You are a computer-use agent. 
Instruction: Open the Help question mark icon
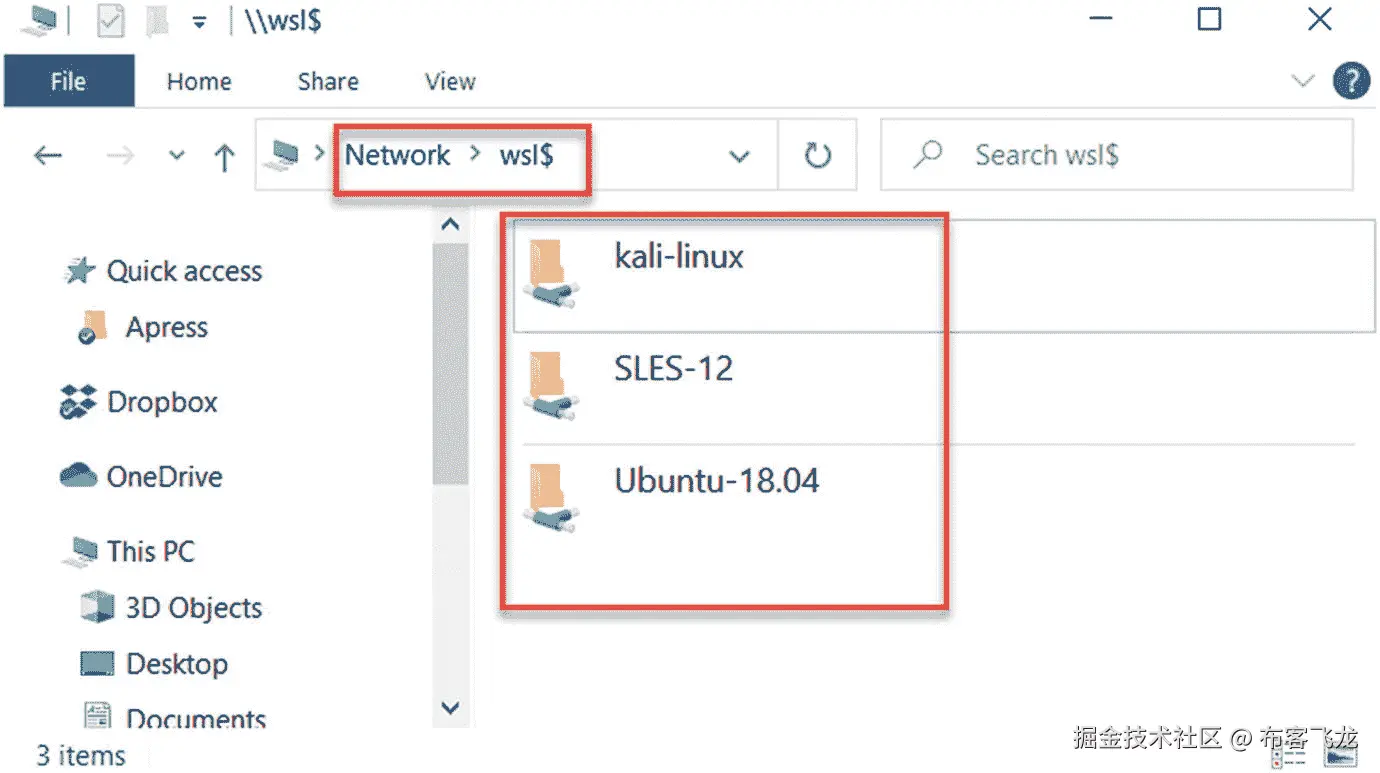tap(1351, 81)
